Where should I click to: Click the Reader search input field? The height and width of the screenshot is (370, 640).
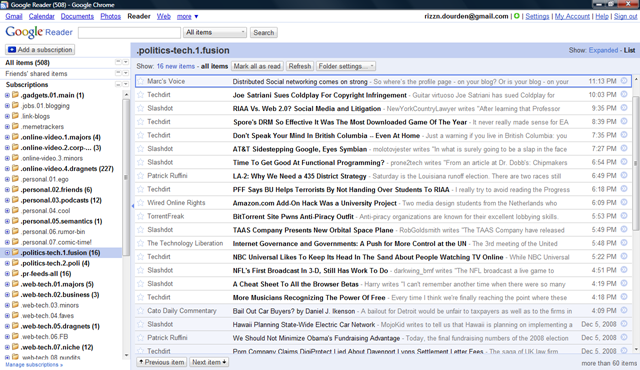pyautogui.click(x=129, y=32)
